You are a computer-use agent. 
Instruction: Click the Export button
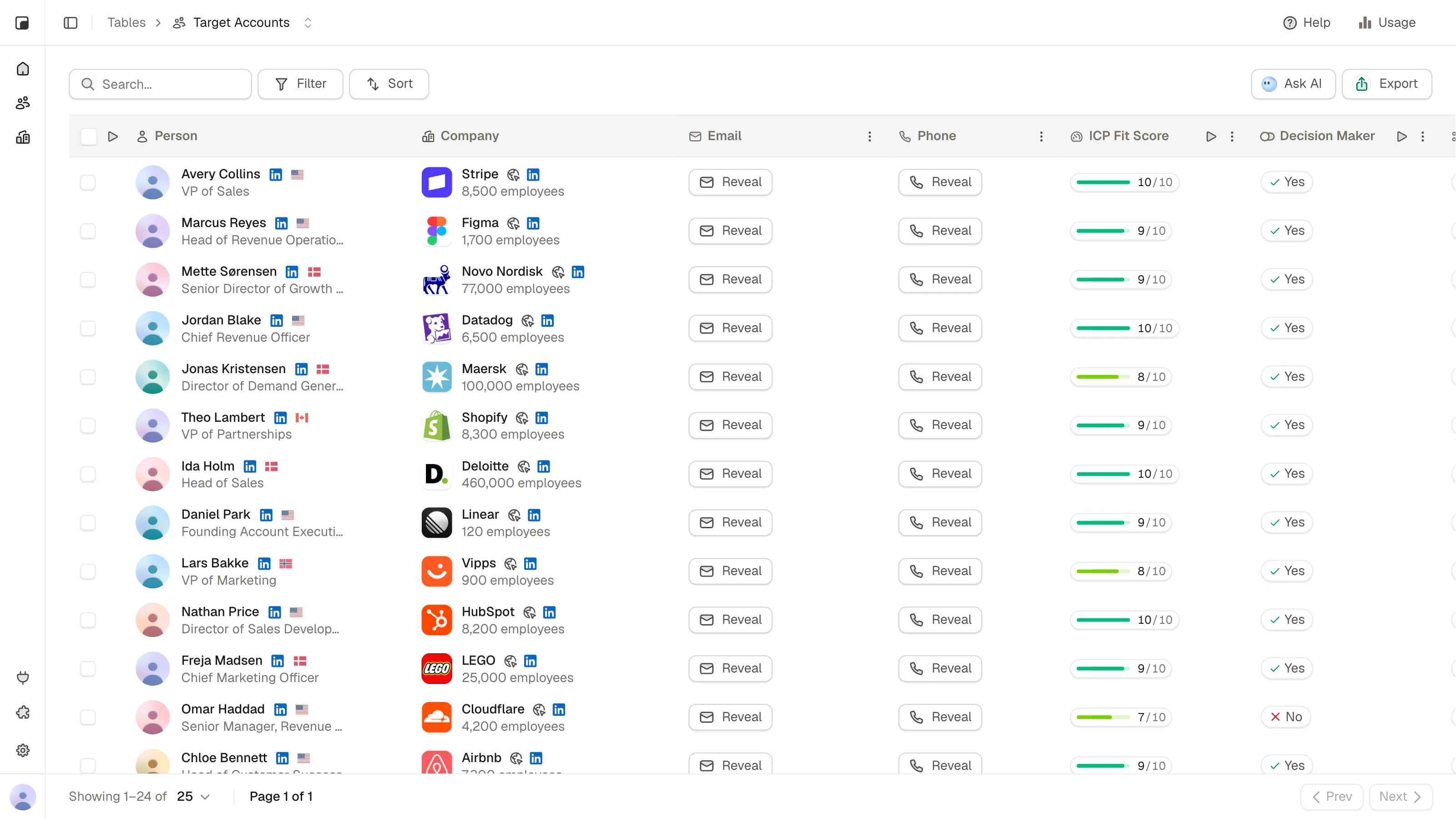tap(1386, 84)
